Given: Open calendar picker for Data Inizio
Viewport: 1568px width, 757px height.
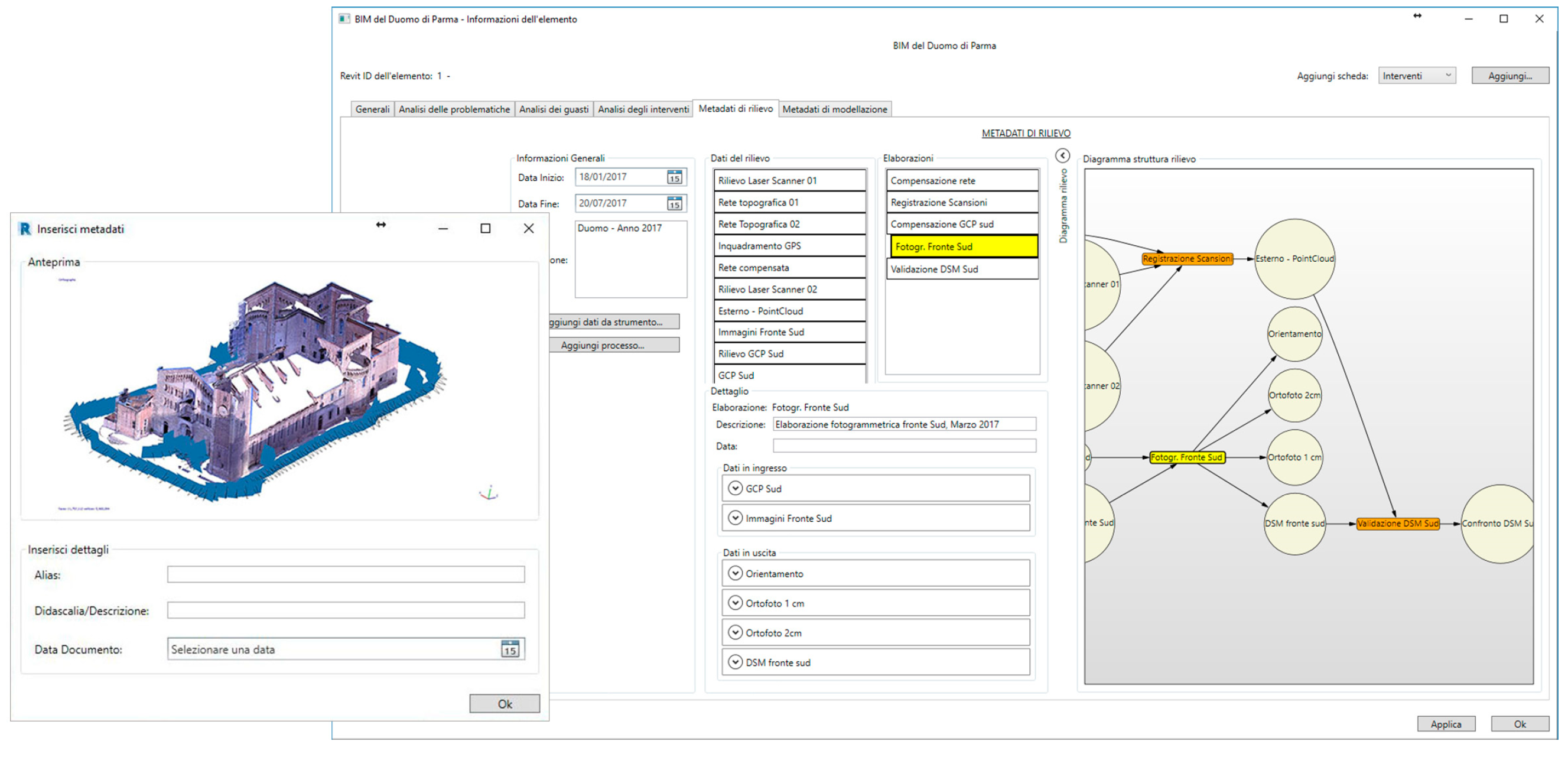Looking at the screenshot, I should (674, 177).
